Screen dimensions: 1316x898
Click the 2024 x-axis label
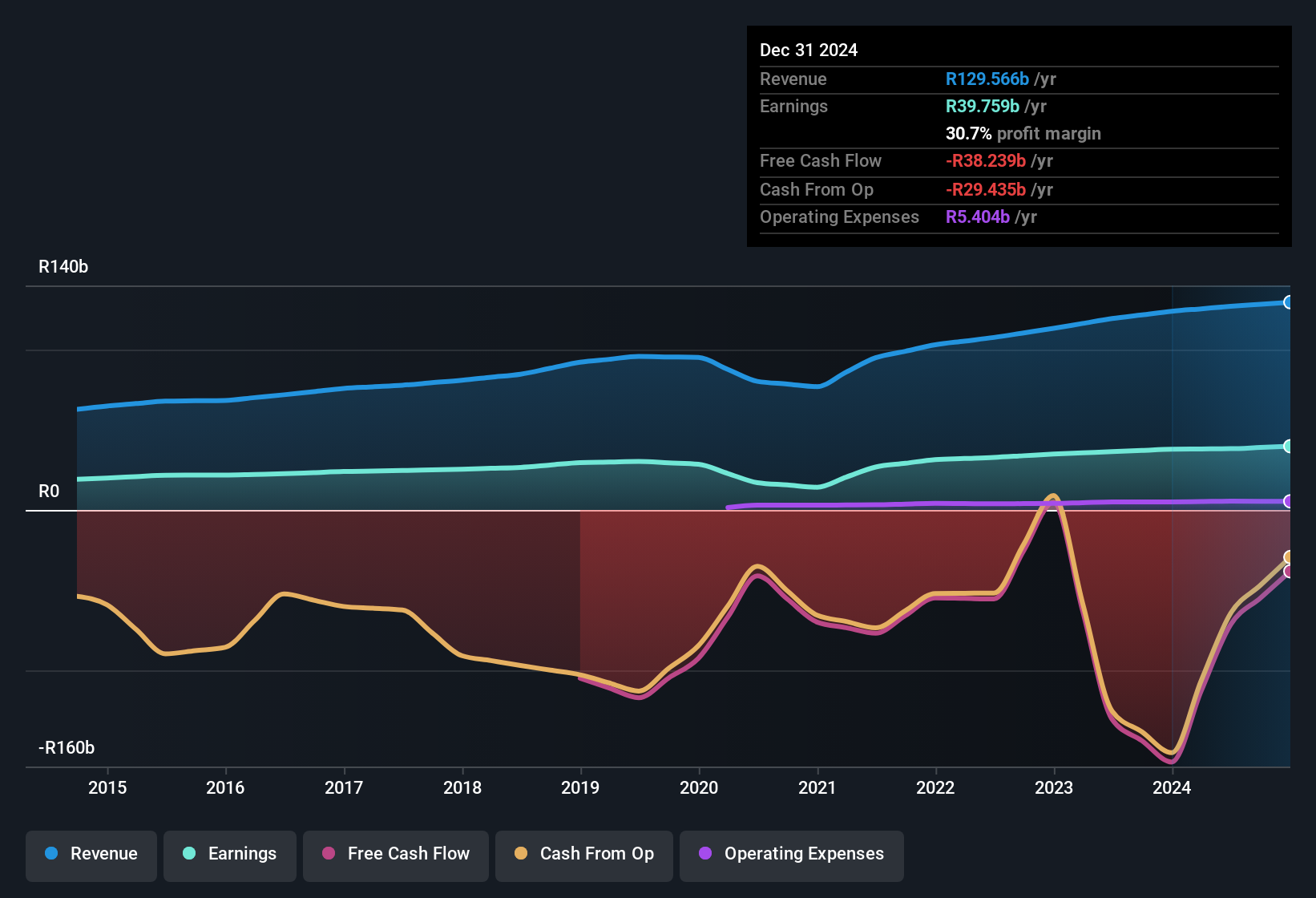click(1172, 787)
